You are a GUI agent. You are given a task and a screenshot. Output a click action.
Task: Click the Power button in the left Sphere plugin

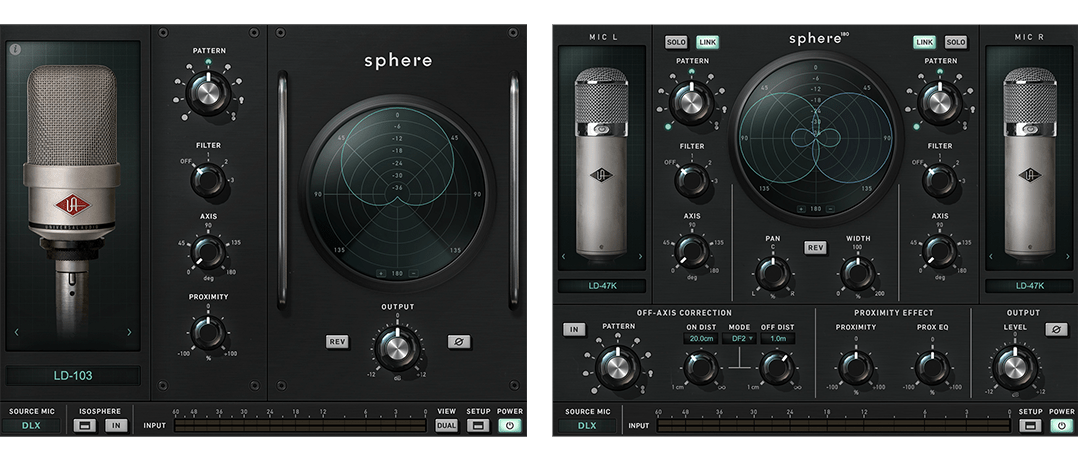(x=509, y=425)
